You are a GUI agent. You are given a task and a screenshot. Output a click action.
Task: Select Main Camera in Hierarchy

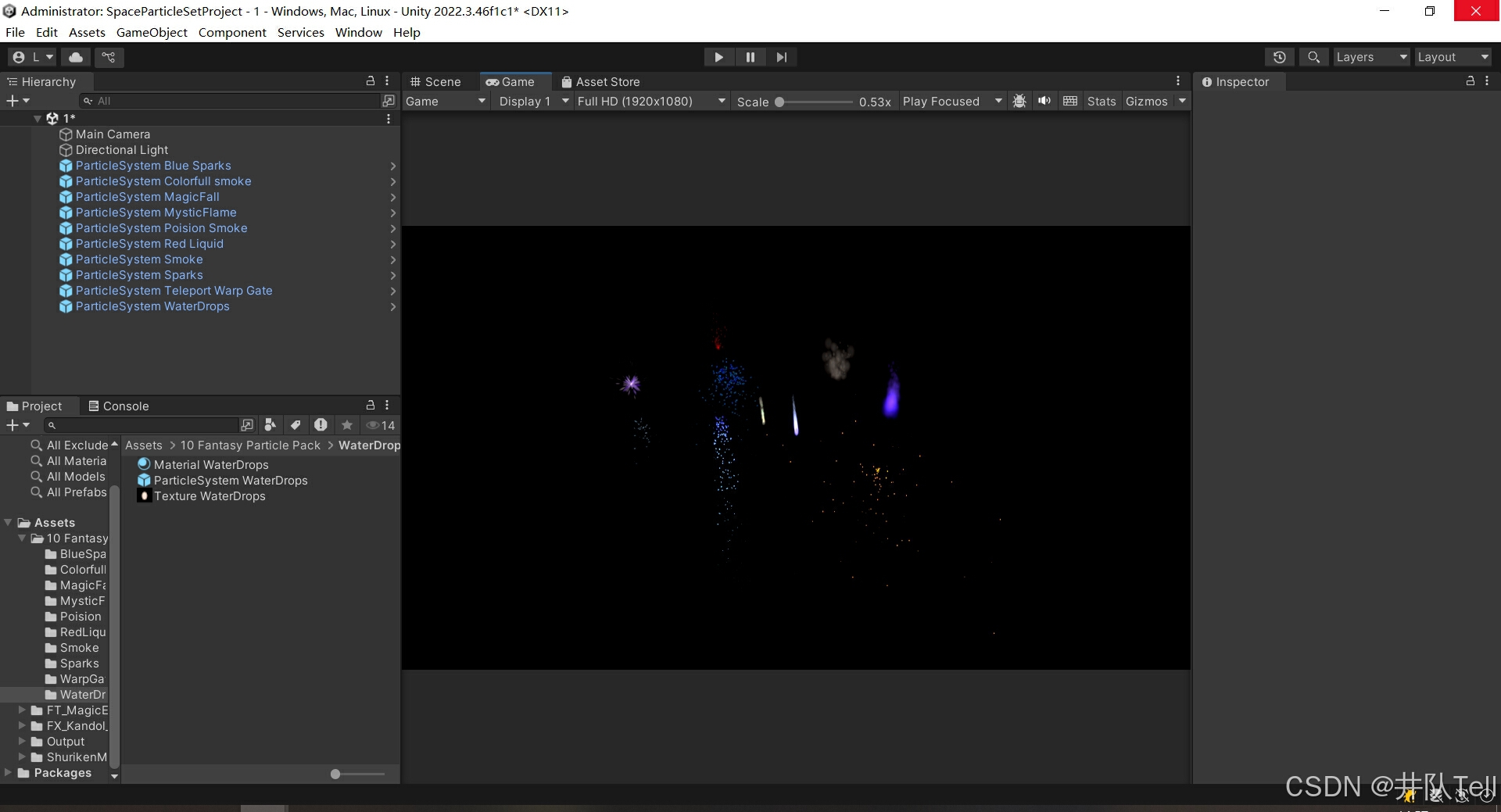[x=113, y=134]
